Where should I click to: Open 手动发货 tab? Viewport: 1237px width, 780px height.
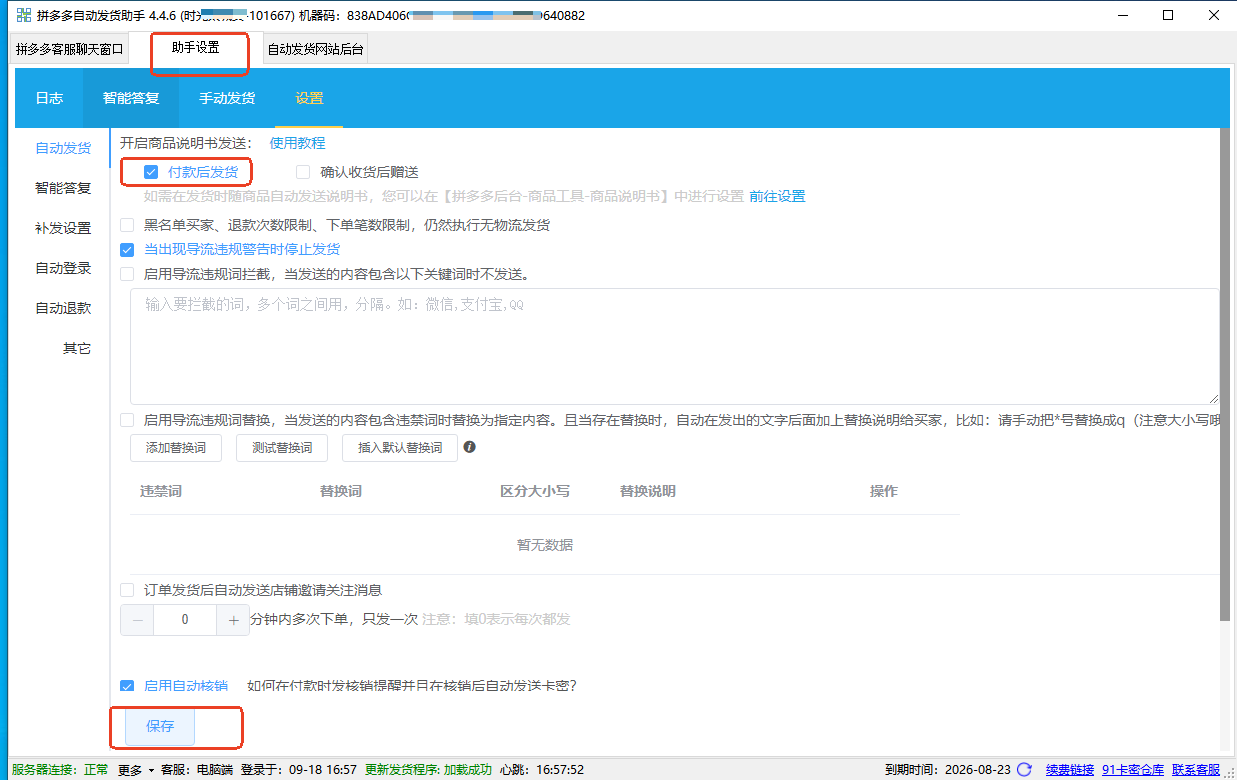tap(227, 98)
